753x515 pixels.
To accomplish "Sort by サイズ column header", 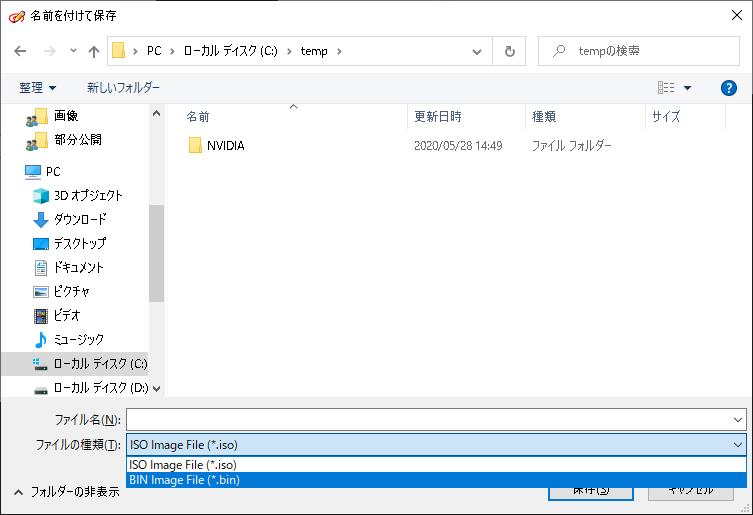I will coord(666,117).
